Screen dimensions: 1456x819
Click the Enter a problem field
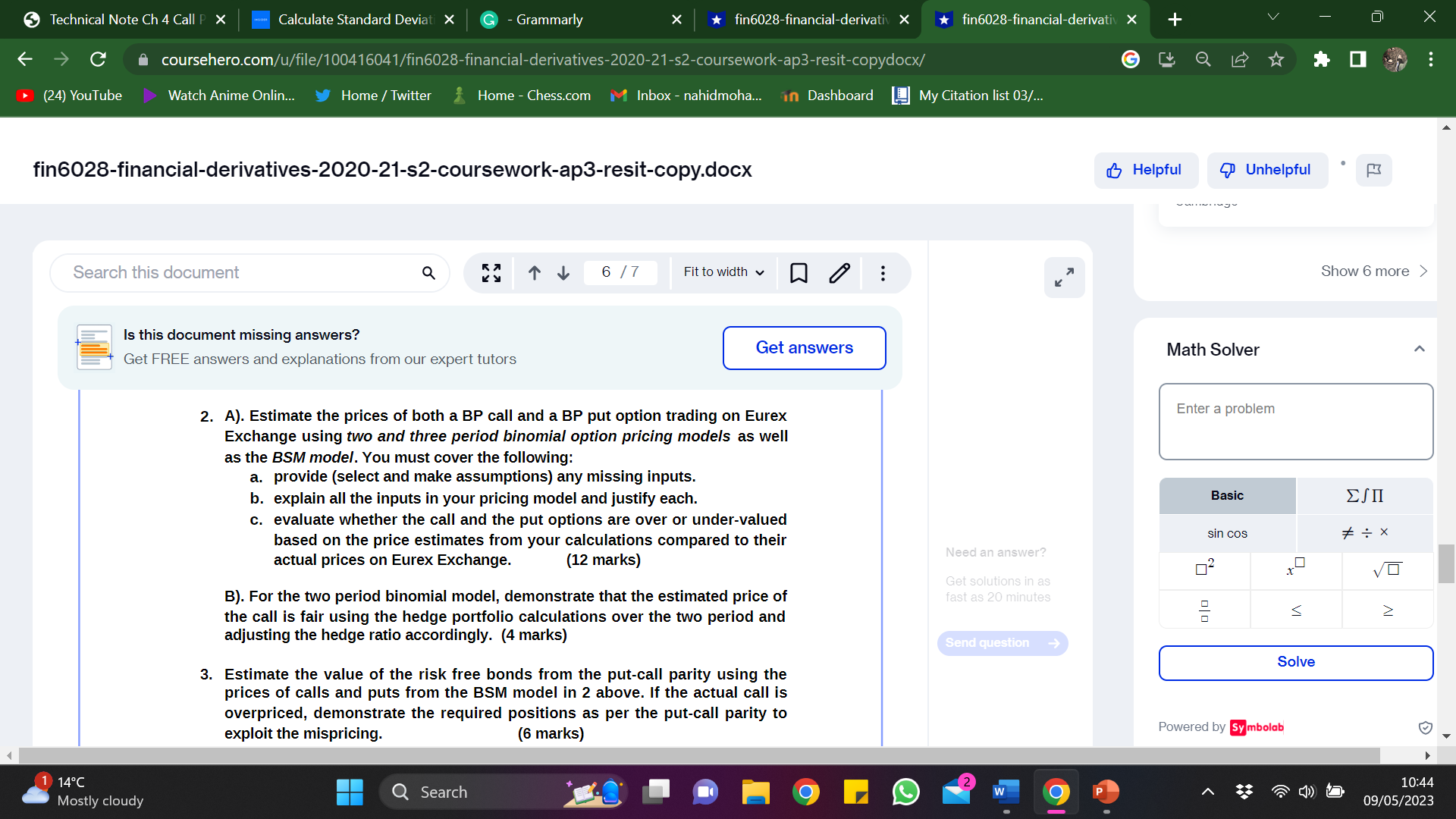1295,422
